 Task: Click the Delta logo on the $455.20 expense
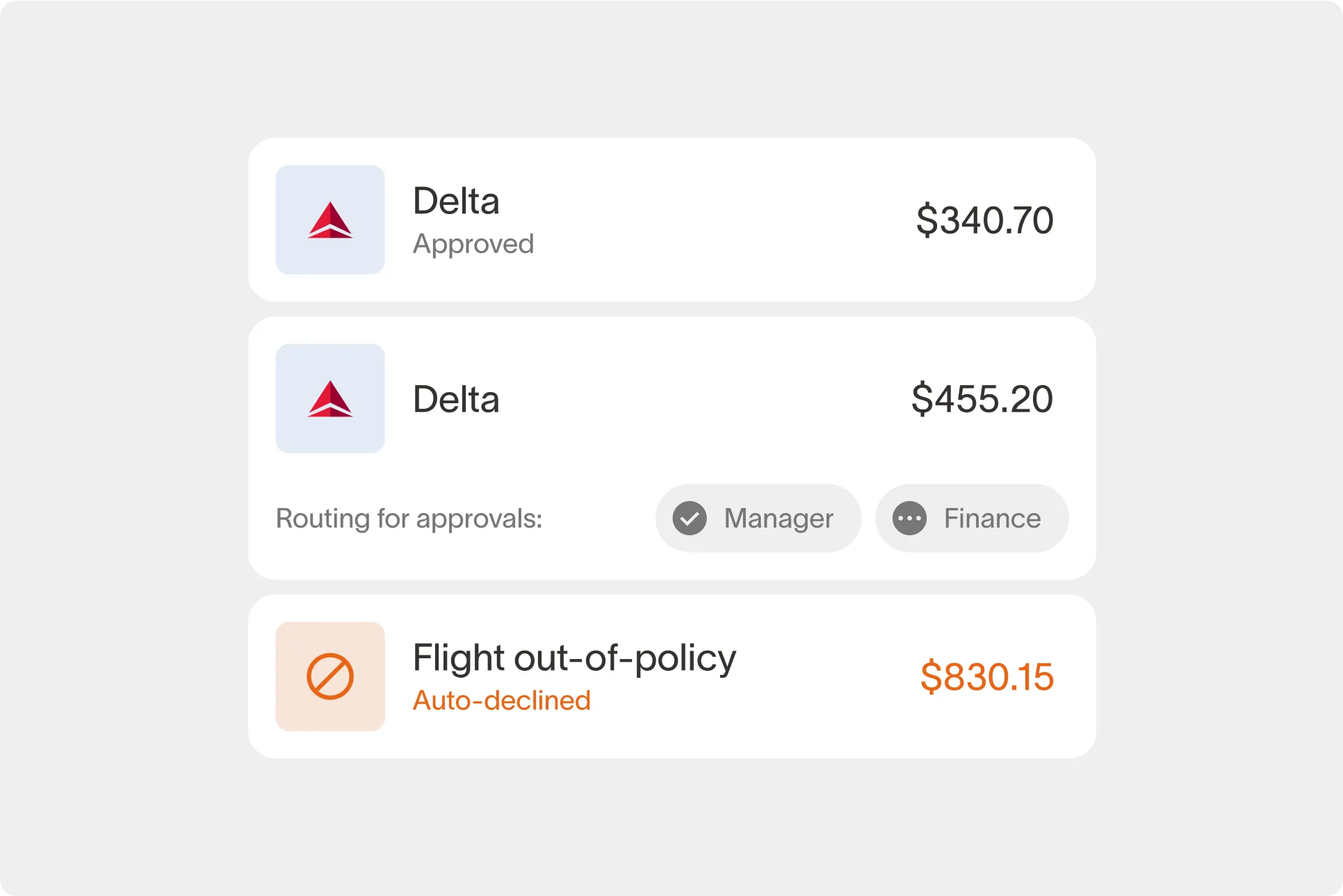pyautogui.click(x=329, y=398)
